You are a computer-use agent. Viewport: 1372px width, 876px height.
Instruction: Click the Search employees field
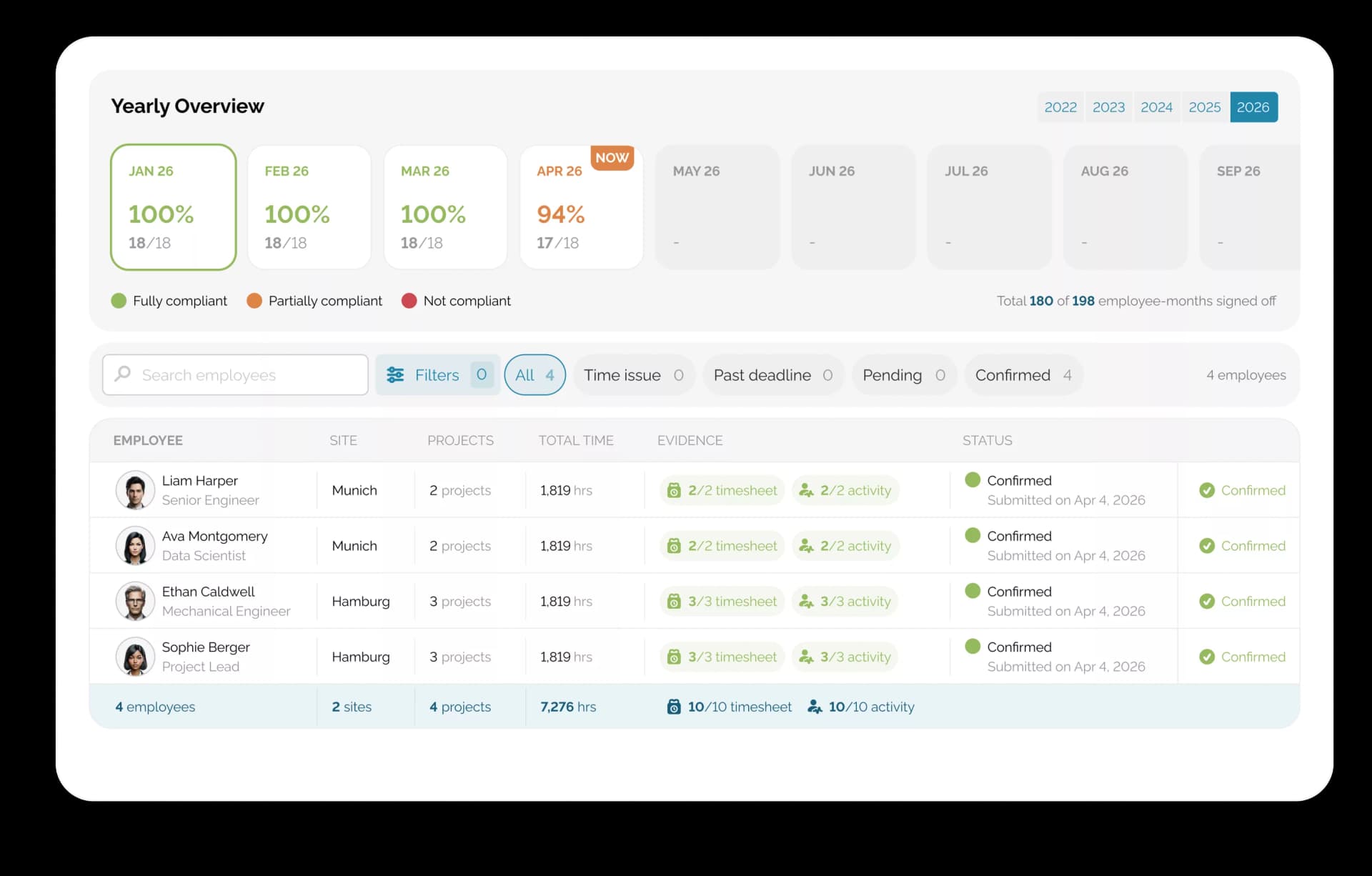tap(235, 375)
